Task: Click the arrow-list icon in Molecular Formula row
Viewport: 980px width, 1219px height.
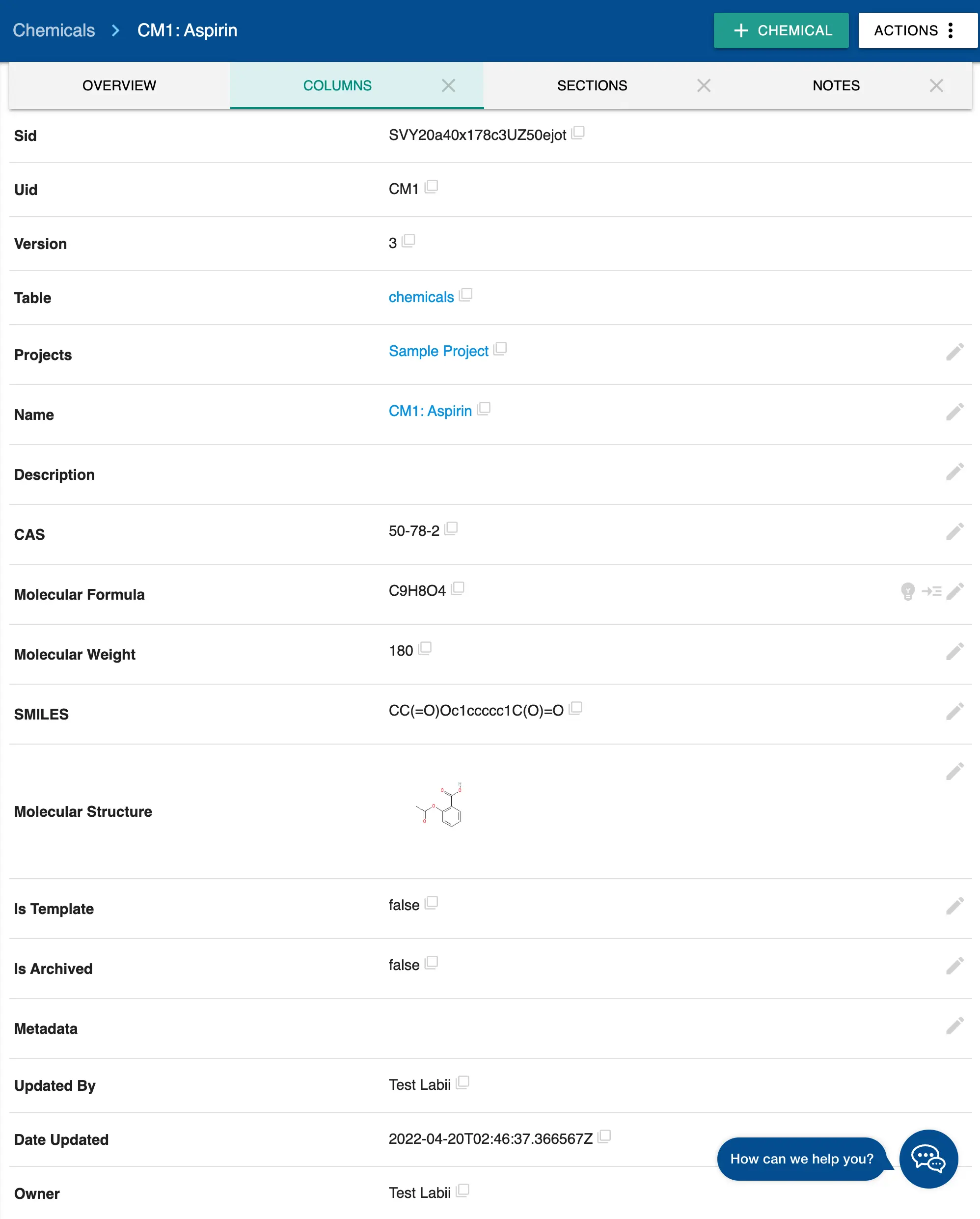Action: click(931, 591)
